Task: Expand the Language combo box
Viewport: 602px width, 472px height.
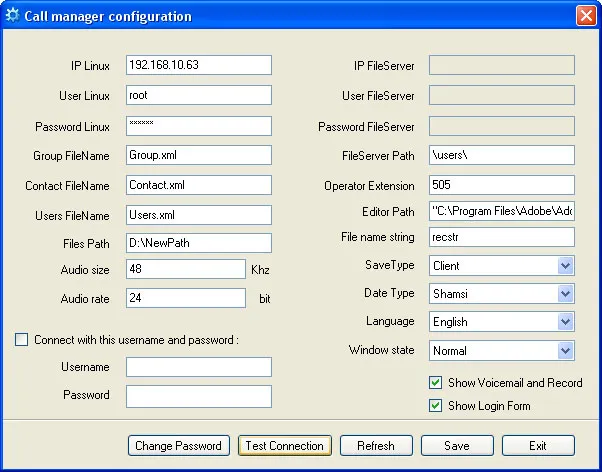Action: (x=565, y=322)
